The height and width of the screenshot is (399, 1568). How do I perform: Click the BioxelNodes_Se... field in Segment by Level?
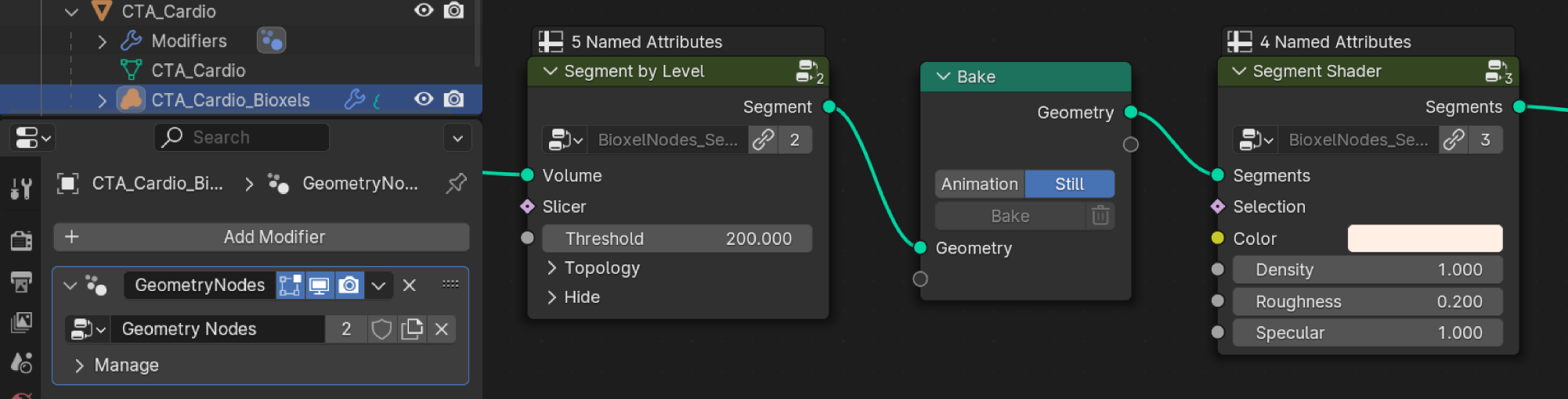coord(667,140)
